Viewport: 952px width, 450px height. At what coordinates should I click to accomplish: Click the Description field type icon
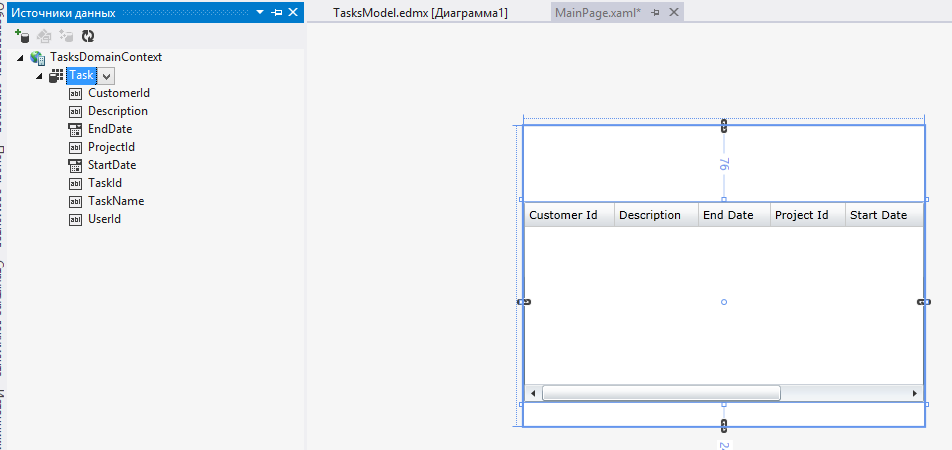pyautogui.click(x=75, y=112)
